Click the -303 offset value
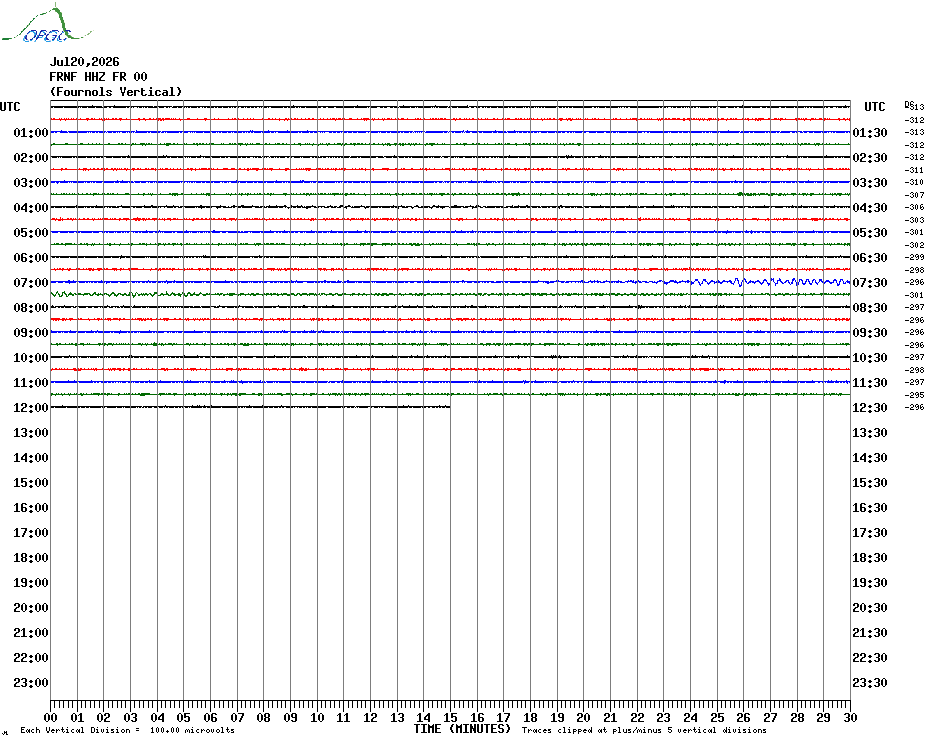This screenshot has height=744, width=930. 915,220
